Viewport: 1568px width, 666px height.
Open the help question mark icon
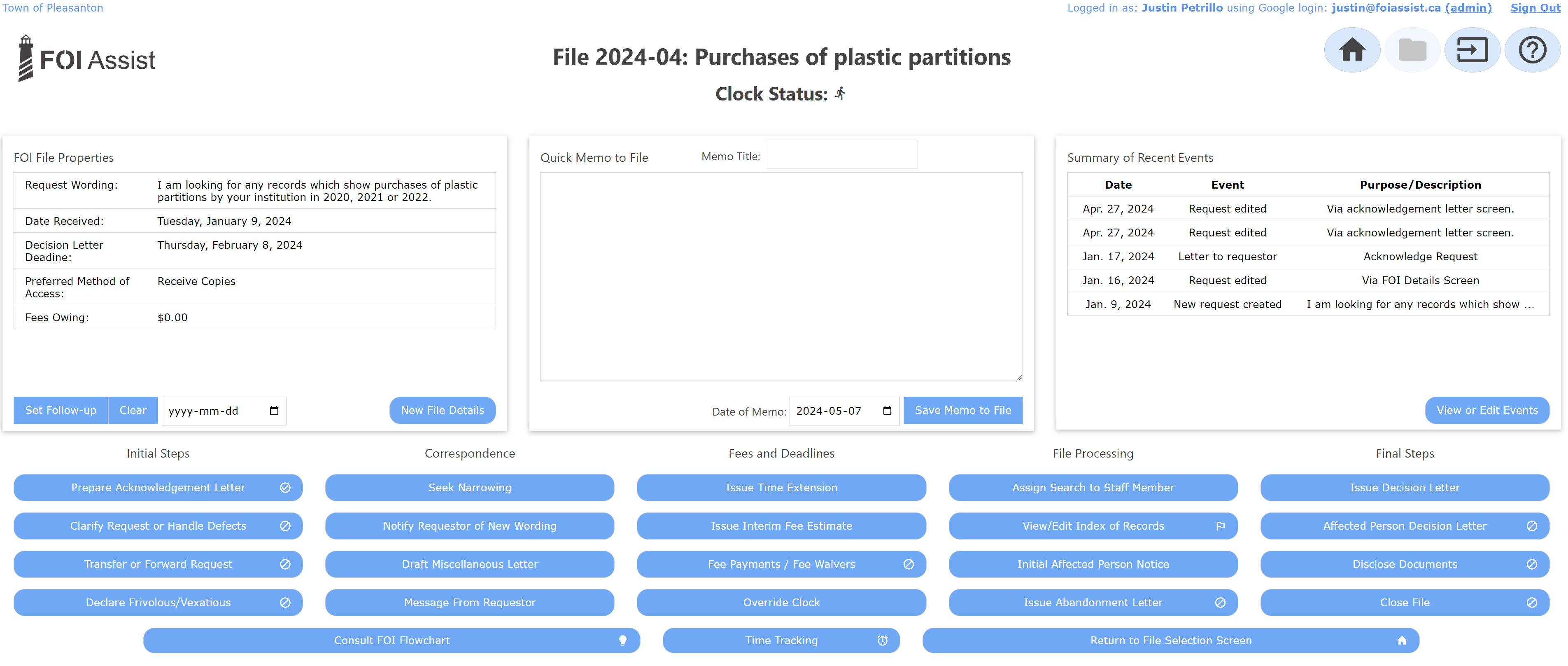(x=1532, y=50)
